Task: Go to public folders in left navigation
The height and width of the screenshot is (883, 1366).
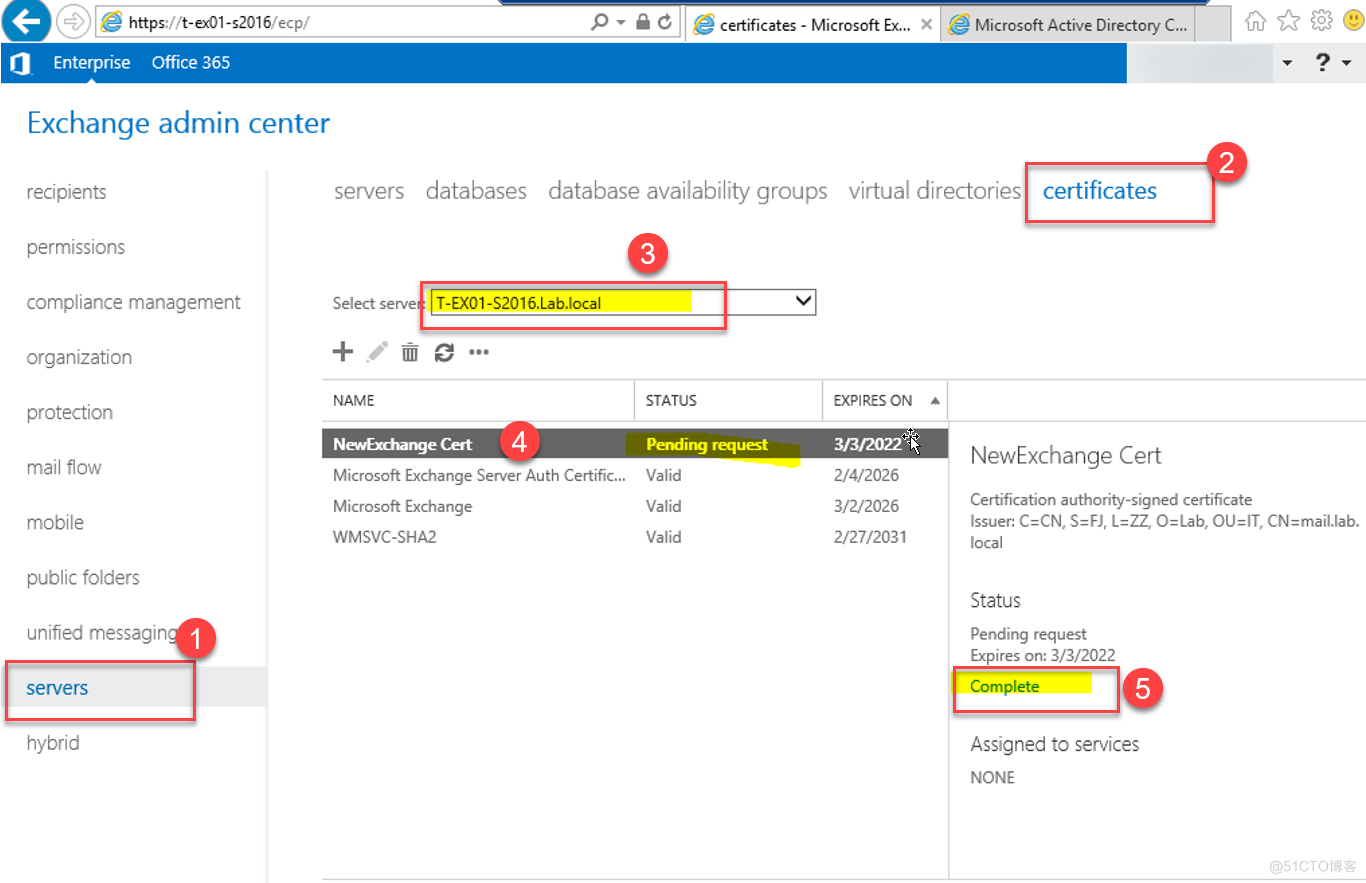Action: click(x=83, y=577)
